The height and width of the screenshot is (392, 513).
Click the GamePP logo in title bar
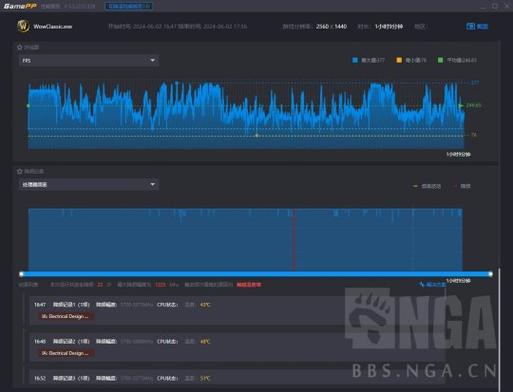[20, 6]
